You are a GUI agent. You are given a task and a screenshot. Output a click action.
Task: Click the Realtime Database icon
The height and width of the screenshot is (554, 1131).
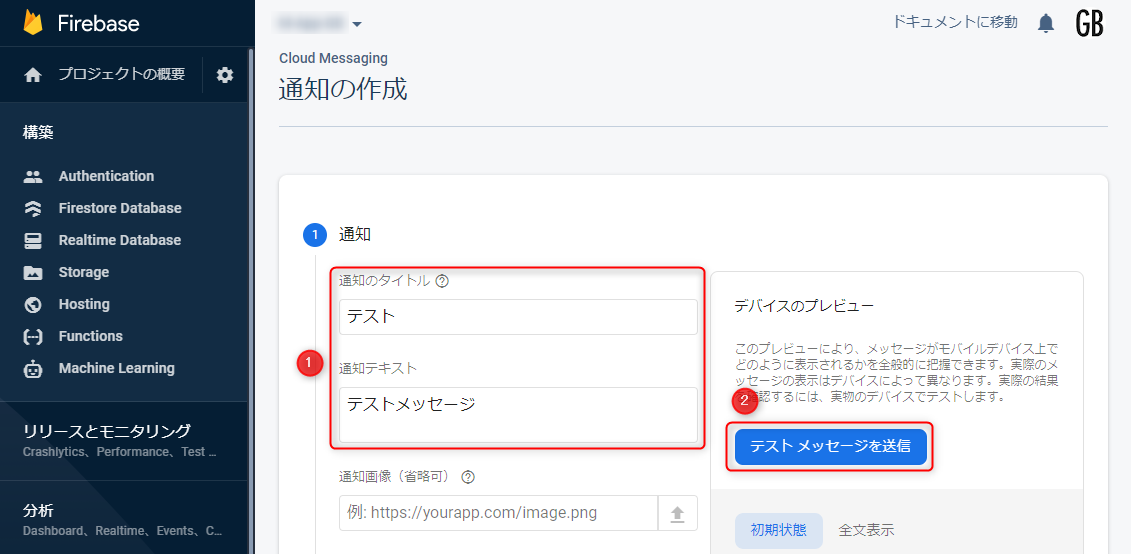33,240
